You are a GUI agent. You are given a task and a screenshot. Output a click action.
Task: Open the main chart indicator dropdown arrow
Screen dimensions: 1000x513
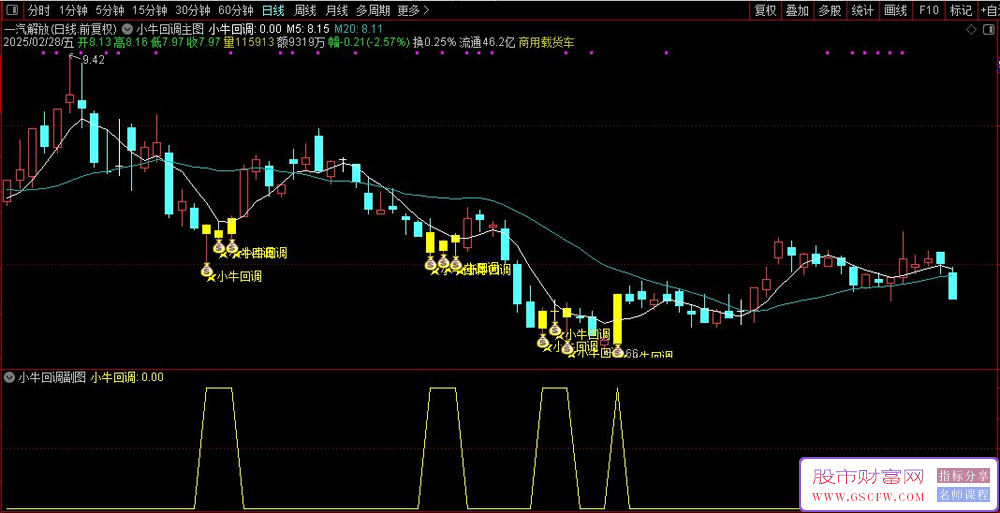pos(128,29)
